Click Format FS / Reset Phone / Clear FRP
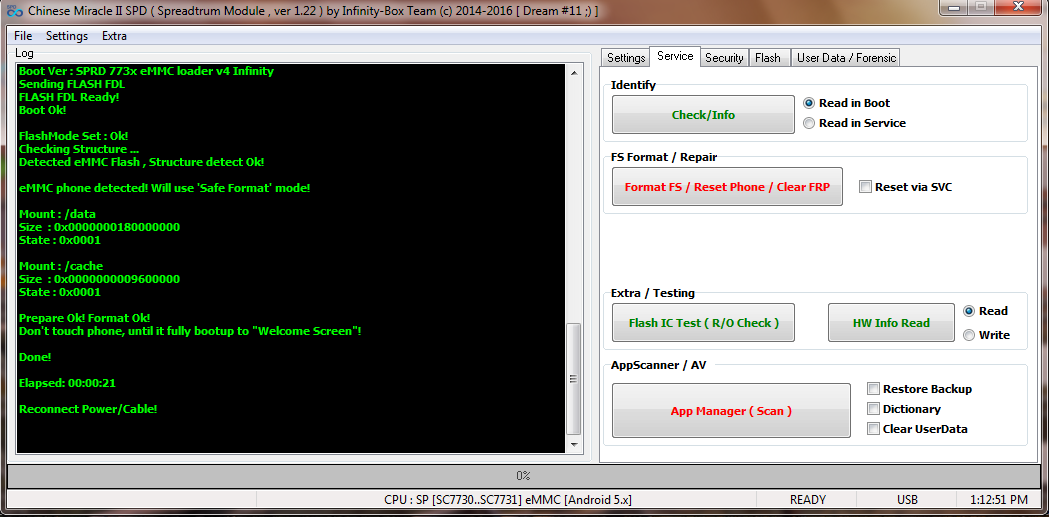Viewport: 1049px width, 517px height. click(x=727, y=187)
